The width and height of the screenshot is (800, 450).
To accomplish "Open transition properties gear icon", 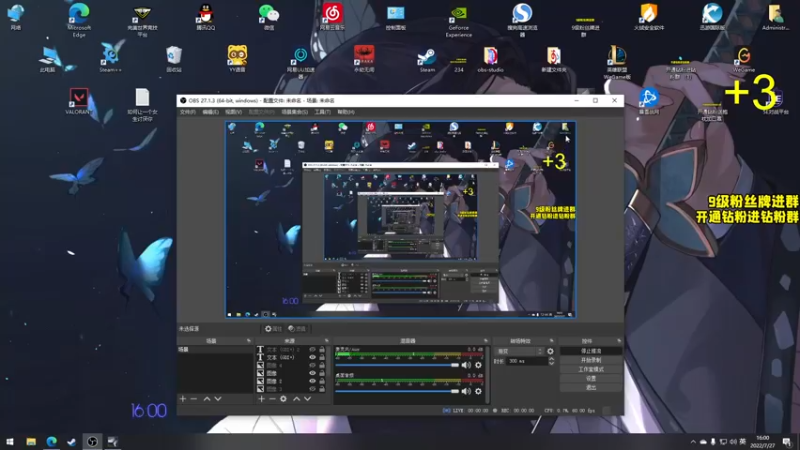I will tap(550, 351).
